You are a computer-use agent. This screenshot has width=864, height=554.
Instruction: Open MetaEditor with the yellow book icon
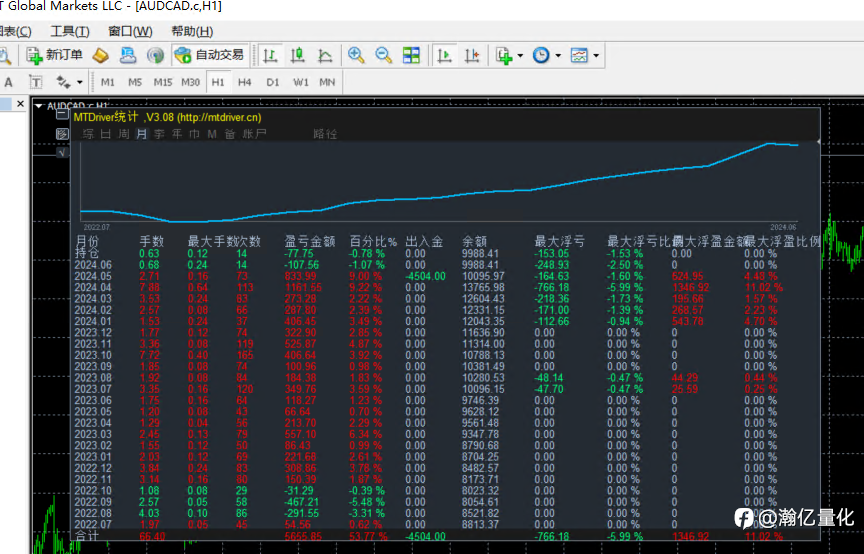tap(100, 55)
